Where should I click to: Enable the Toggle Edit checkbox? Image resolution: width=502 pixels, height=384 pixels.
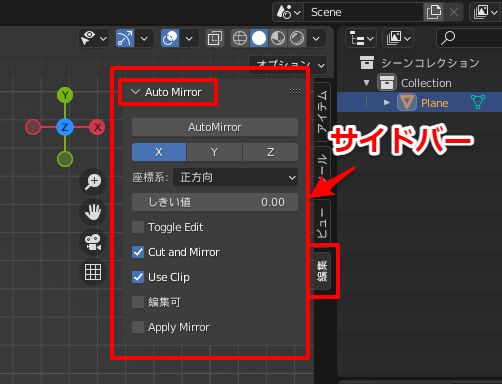pos(138,227)
